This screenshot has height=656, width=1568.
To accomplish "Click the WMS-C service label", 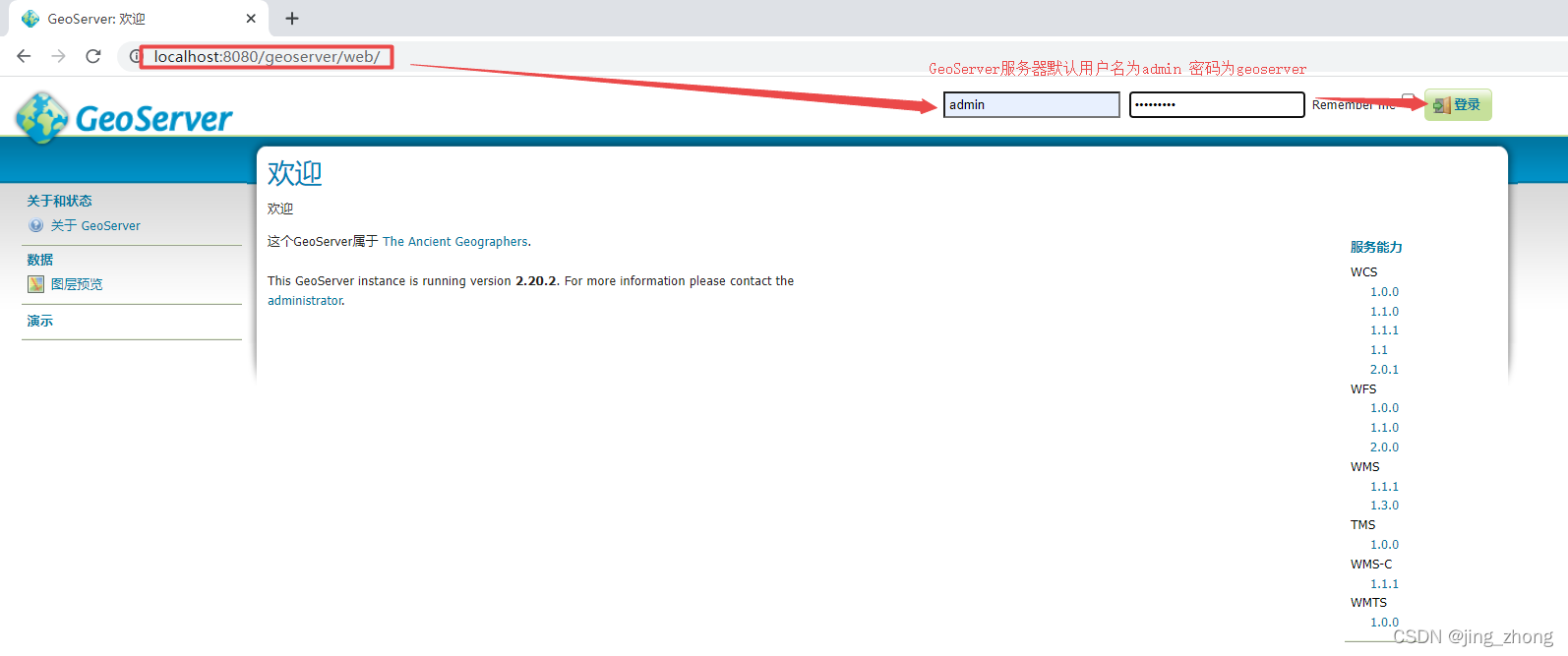I will click(x=1371, y=565).
